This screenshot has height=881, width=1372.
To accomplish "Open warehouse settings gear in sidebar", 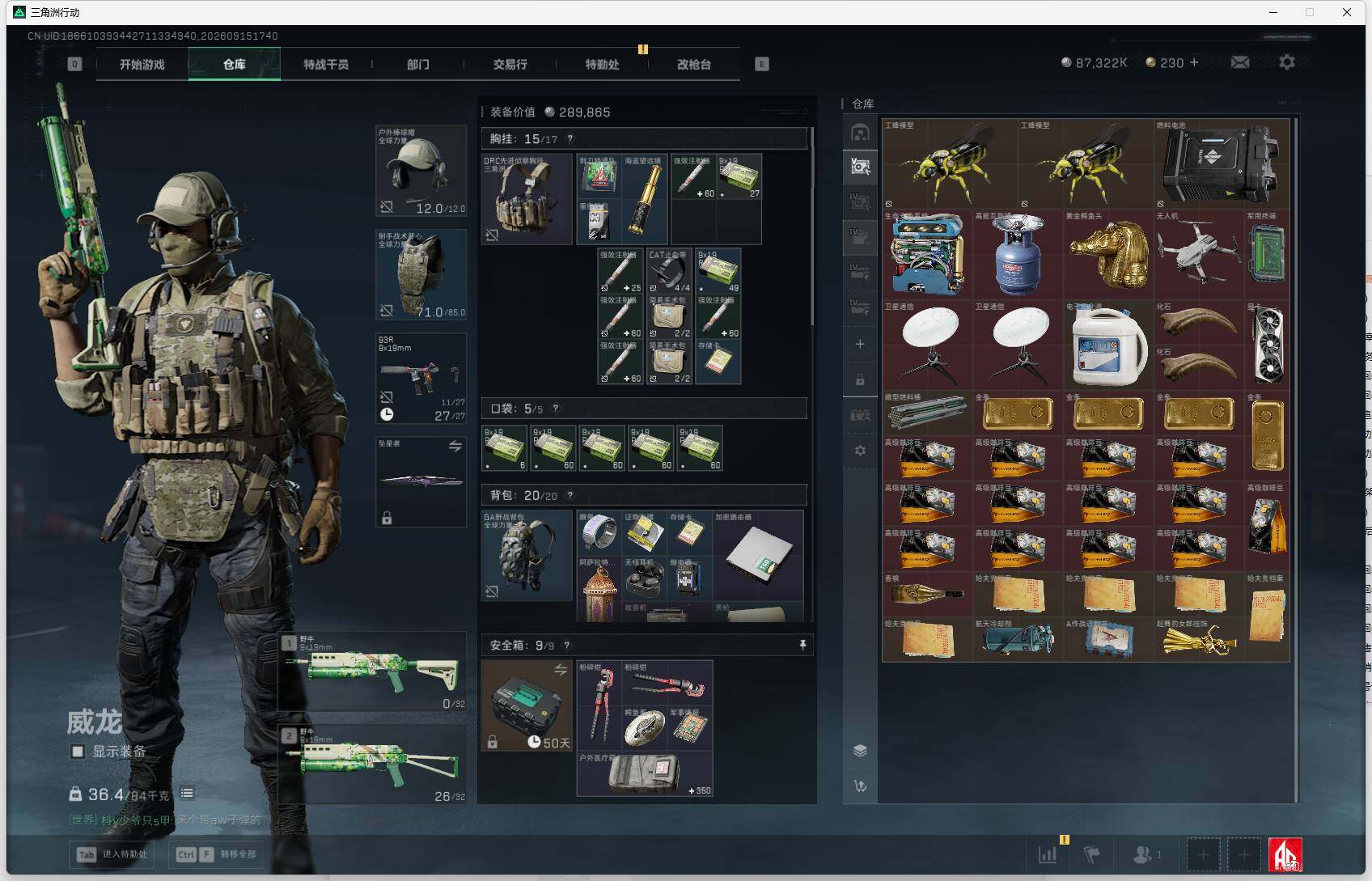I will coord(860,451).
